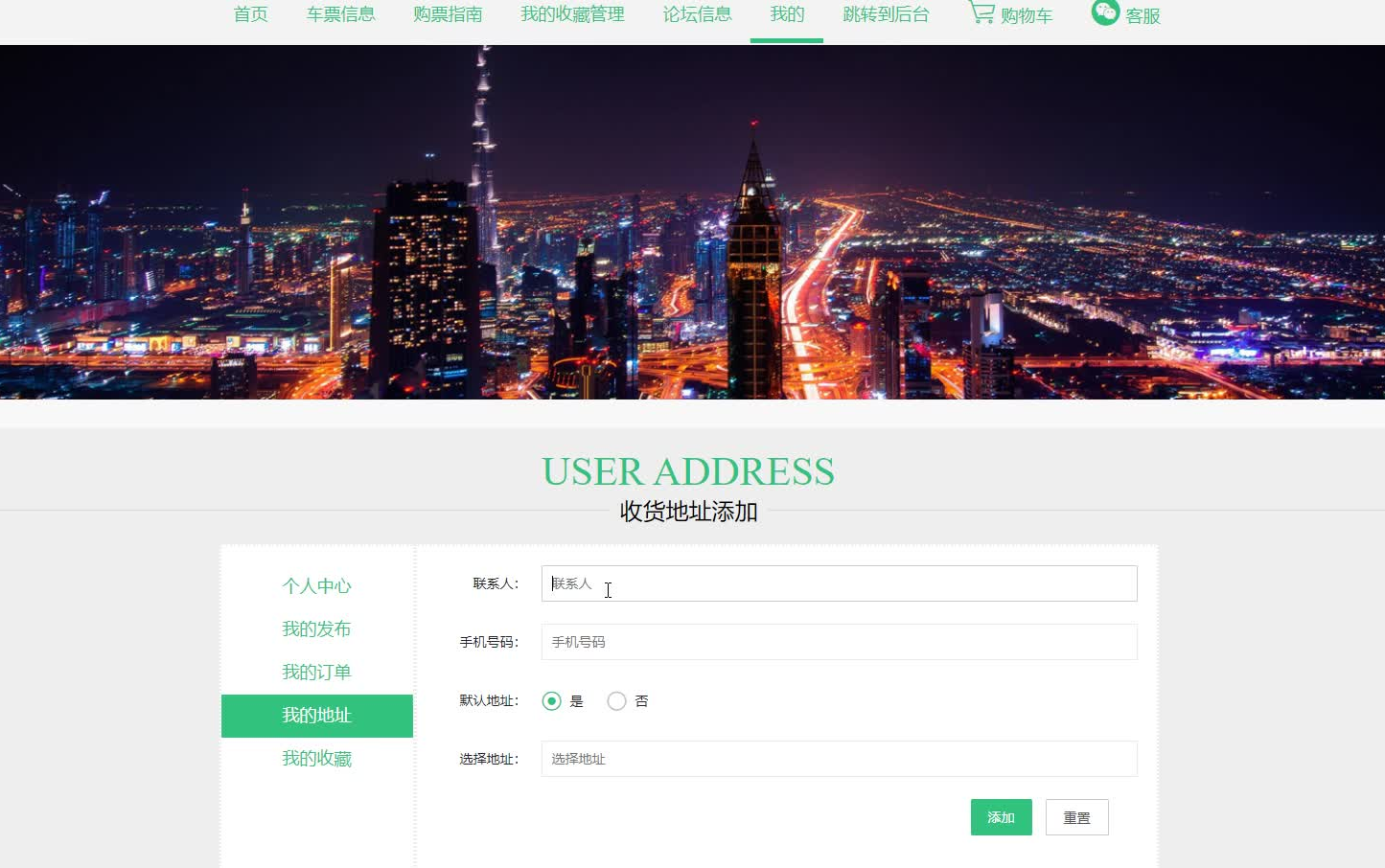This screenshot has width=1385, height=868.
Task: Click the customer service (客服) icon
Action: point(1125,13)
